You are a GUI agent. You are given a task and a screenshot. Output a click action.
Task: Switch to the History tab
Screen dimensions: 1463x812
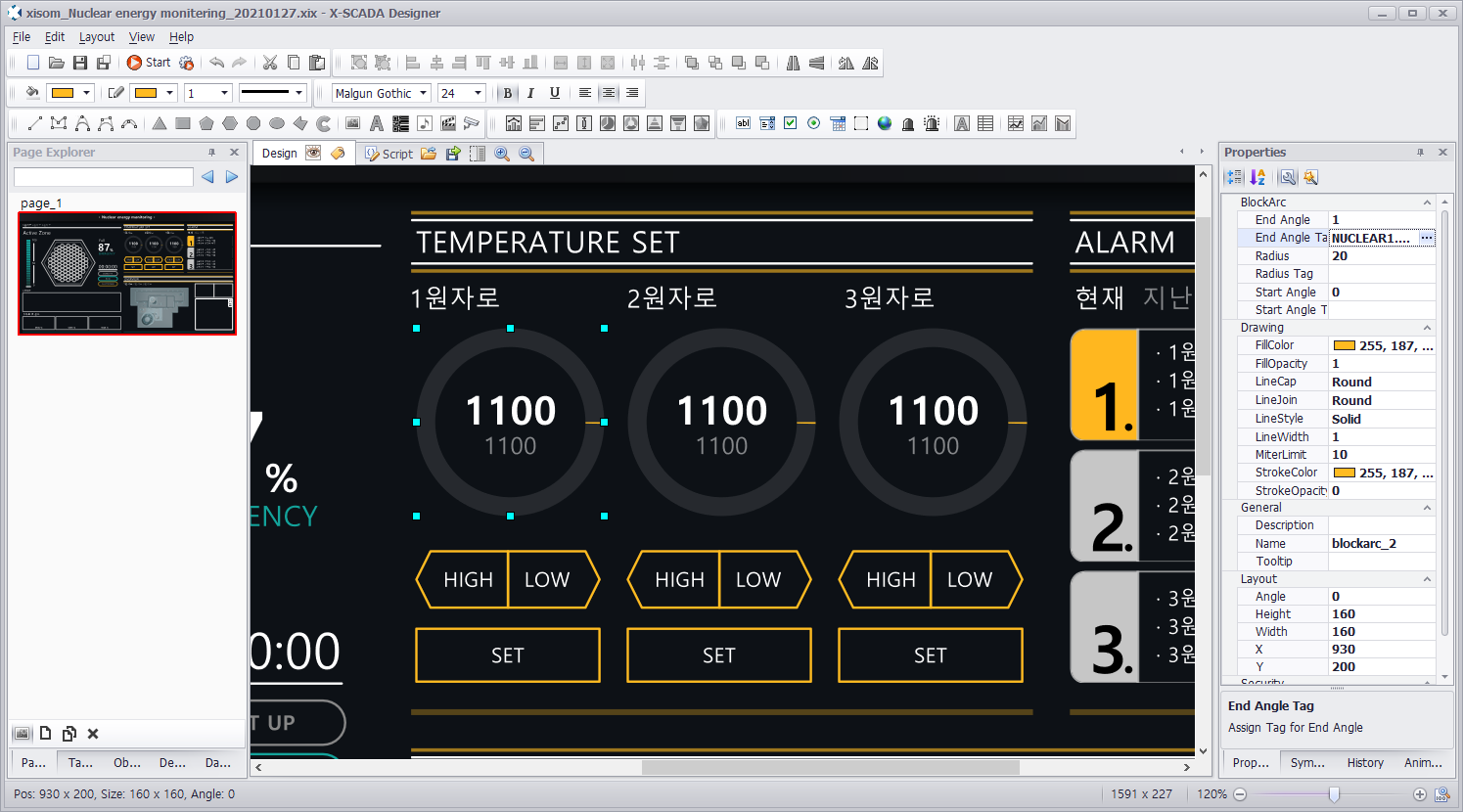pyautogui.click(x=1365, y=763)
